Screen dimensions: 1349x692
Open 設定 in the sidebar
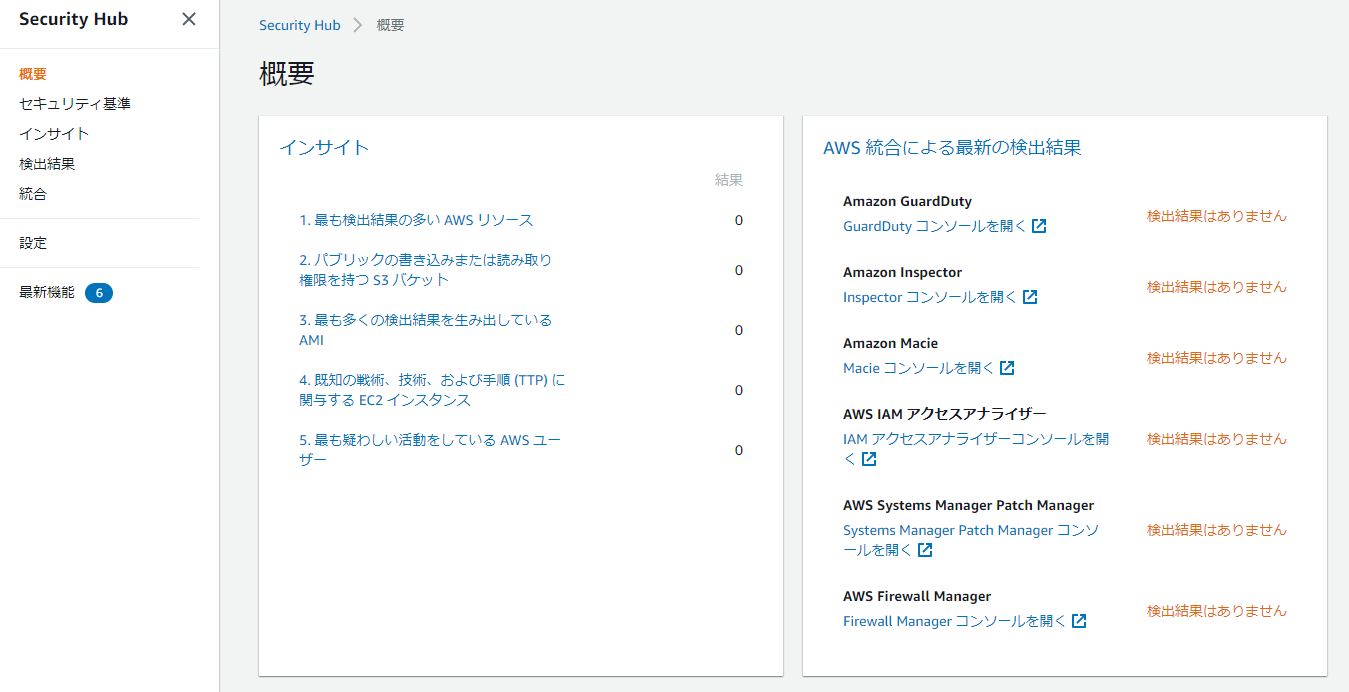tap(33, 243)
